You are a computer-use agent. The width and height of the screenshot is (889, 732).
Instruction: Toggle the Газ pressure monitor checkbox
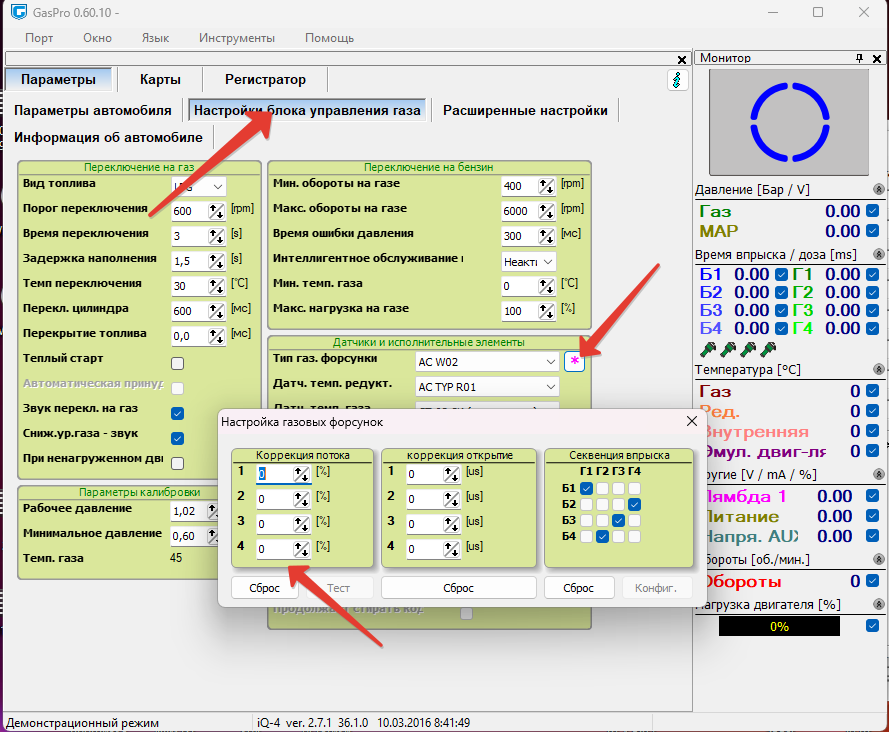click(873, 211)
